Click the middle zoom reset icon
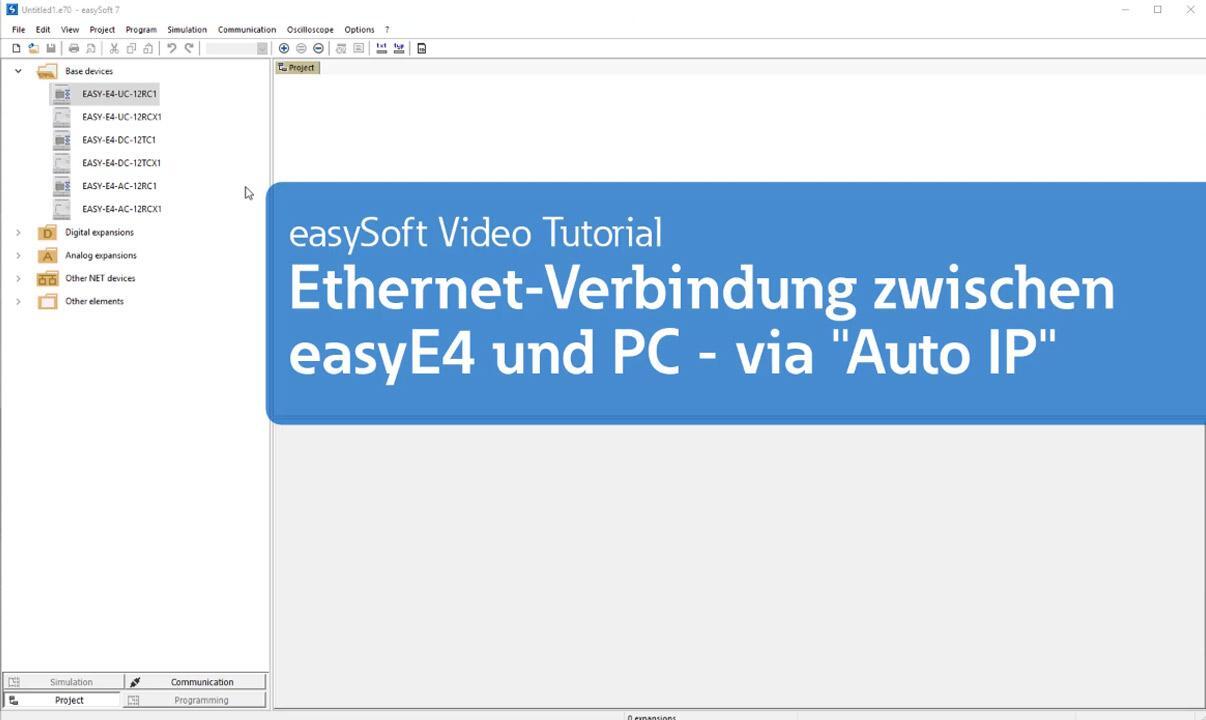The height and width of the screenshot is (720, 1206). pos(301,48)
